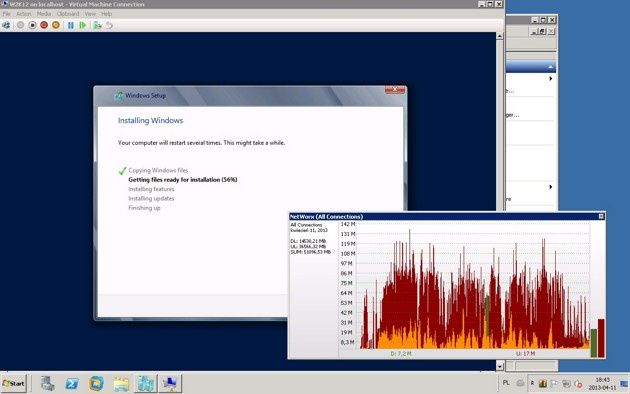Click the VM window scroll-down arrow
The width and height of the screenshot is (630, 394).
tap(500, 366)
